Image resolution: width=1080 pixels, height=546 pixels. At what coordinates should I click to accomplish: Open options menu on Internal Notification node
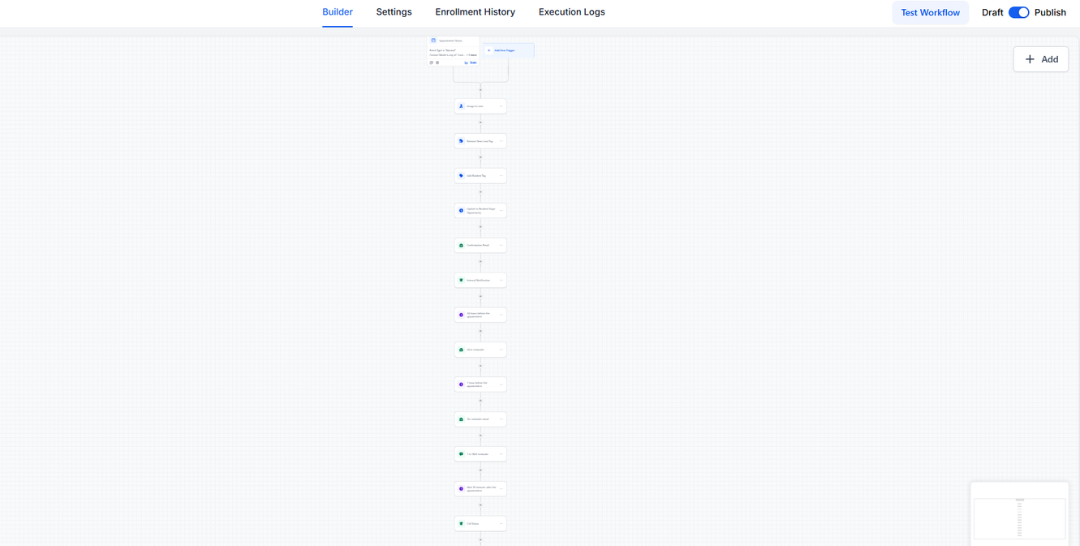501,280
